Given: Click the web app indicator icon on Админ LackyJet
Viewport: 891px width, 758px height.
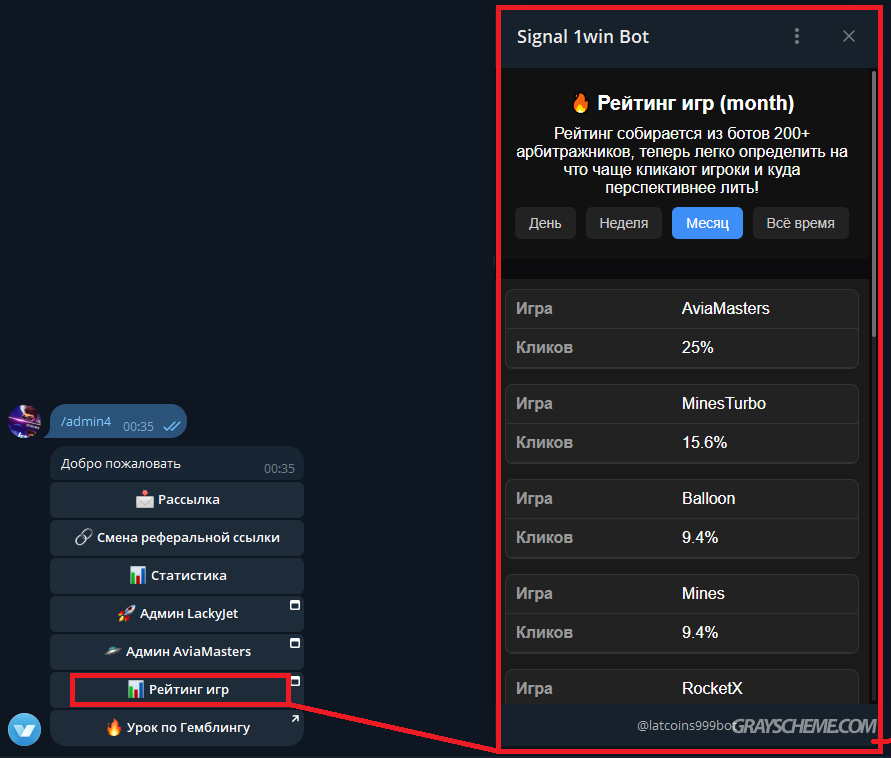Looking at the screenshot, I should coord(295,605).
